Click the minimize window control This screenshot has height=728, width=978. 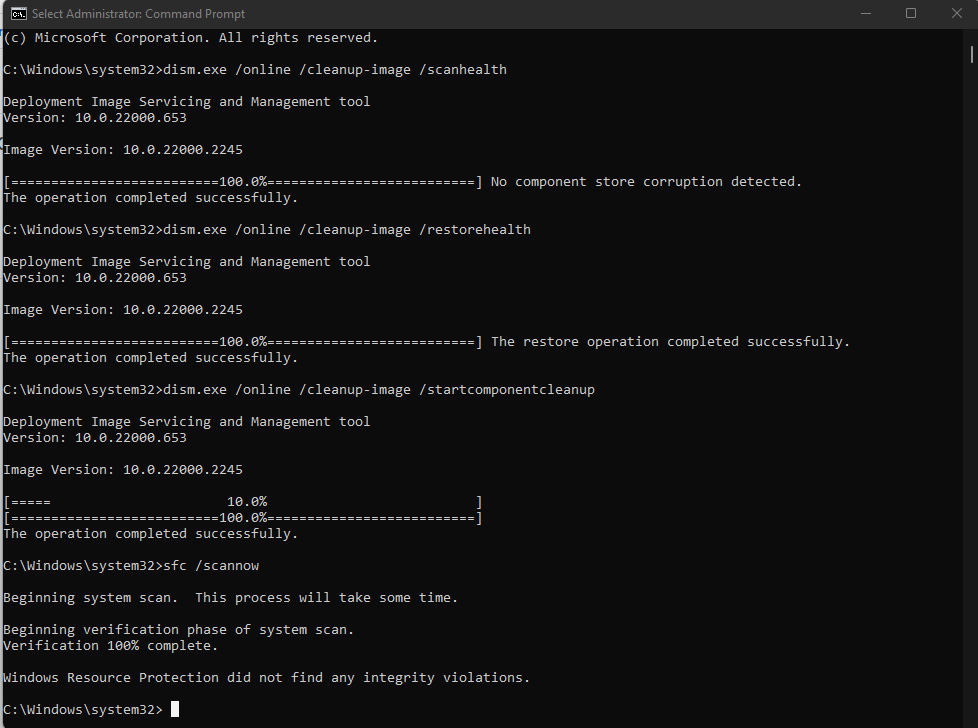pyautogui.click(x=864, y=13)
